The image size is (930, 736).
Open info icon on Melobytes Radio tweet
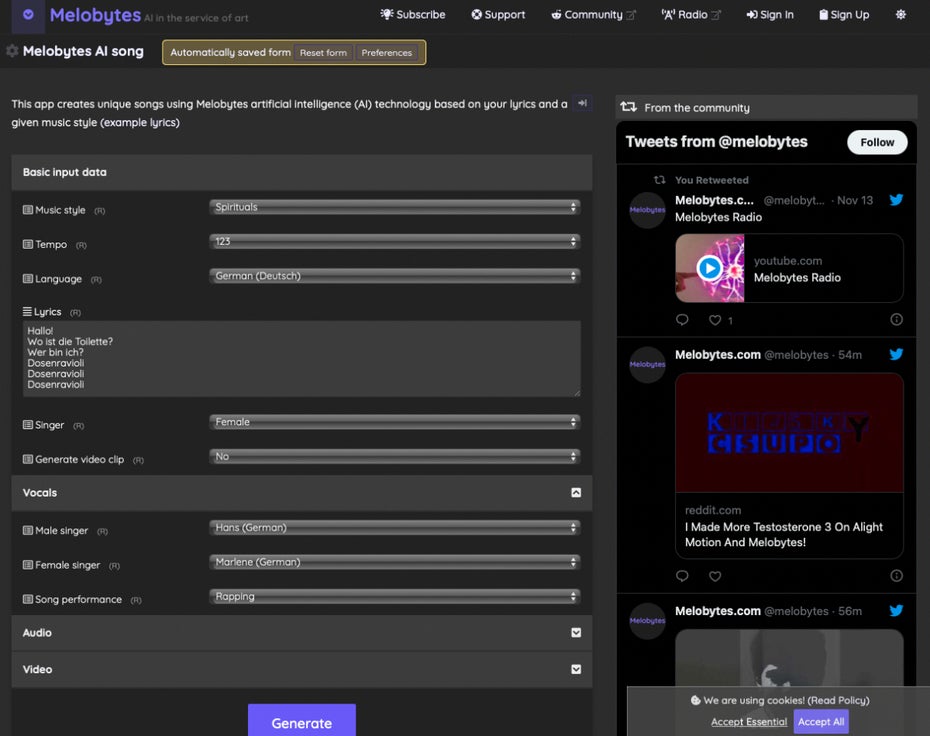coord(896,320)
